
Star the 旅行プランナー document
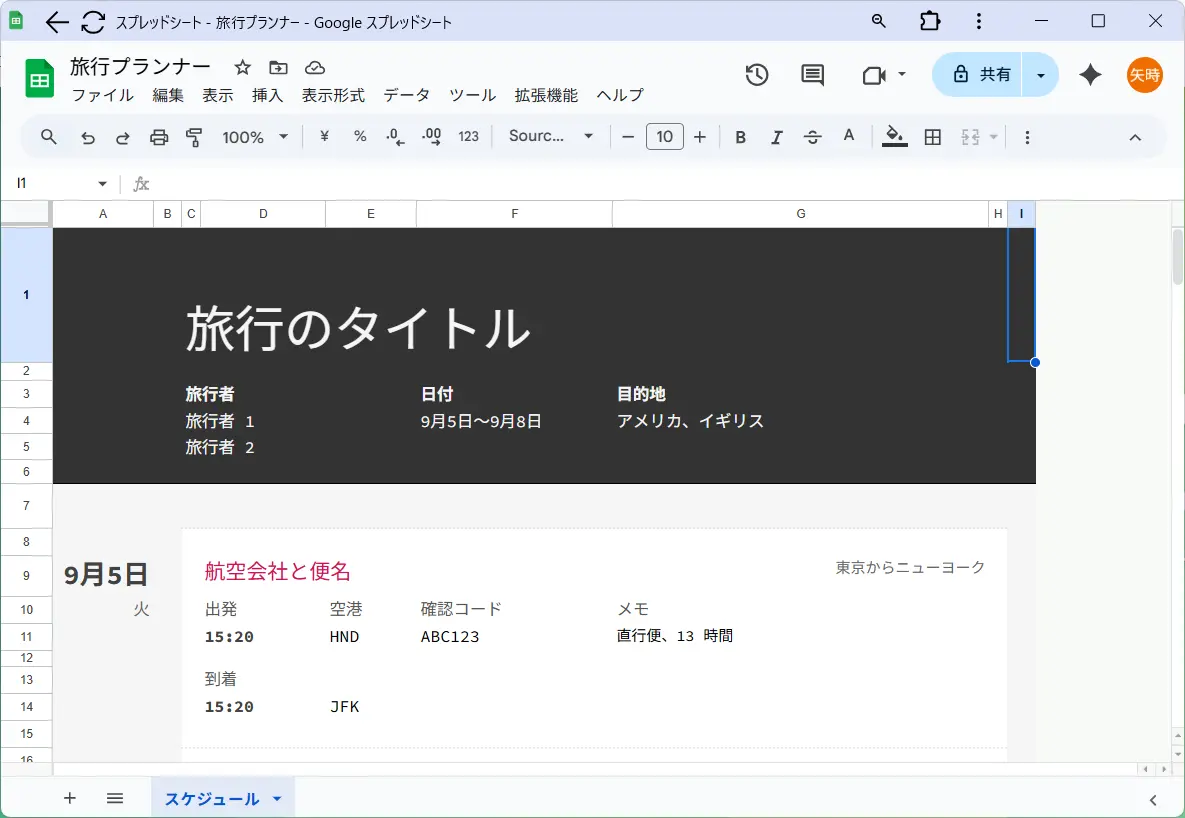(242, 67)
